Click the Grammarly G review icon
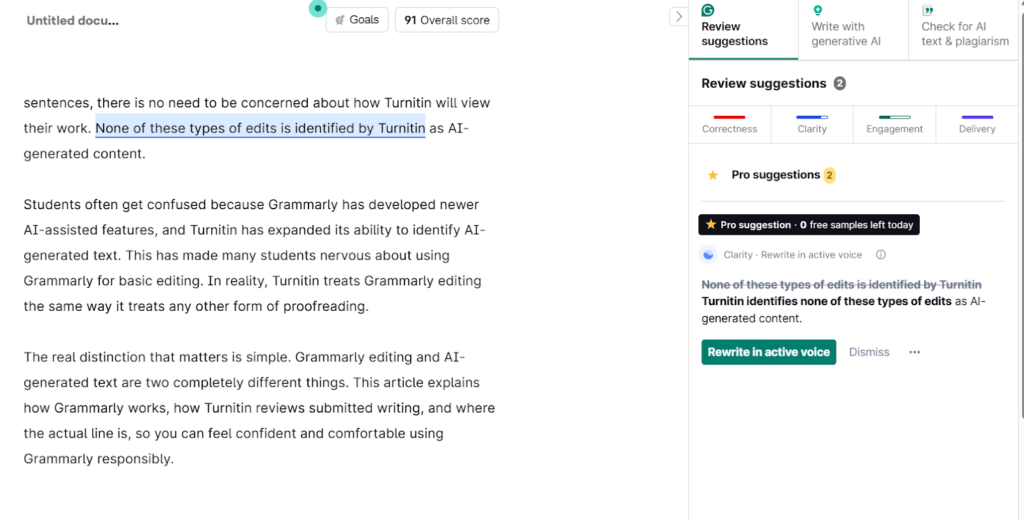Screen dimensions: 1024x520 tap(708, 11)
